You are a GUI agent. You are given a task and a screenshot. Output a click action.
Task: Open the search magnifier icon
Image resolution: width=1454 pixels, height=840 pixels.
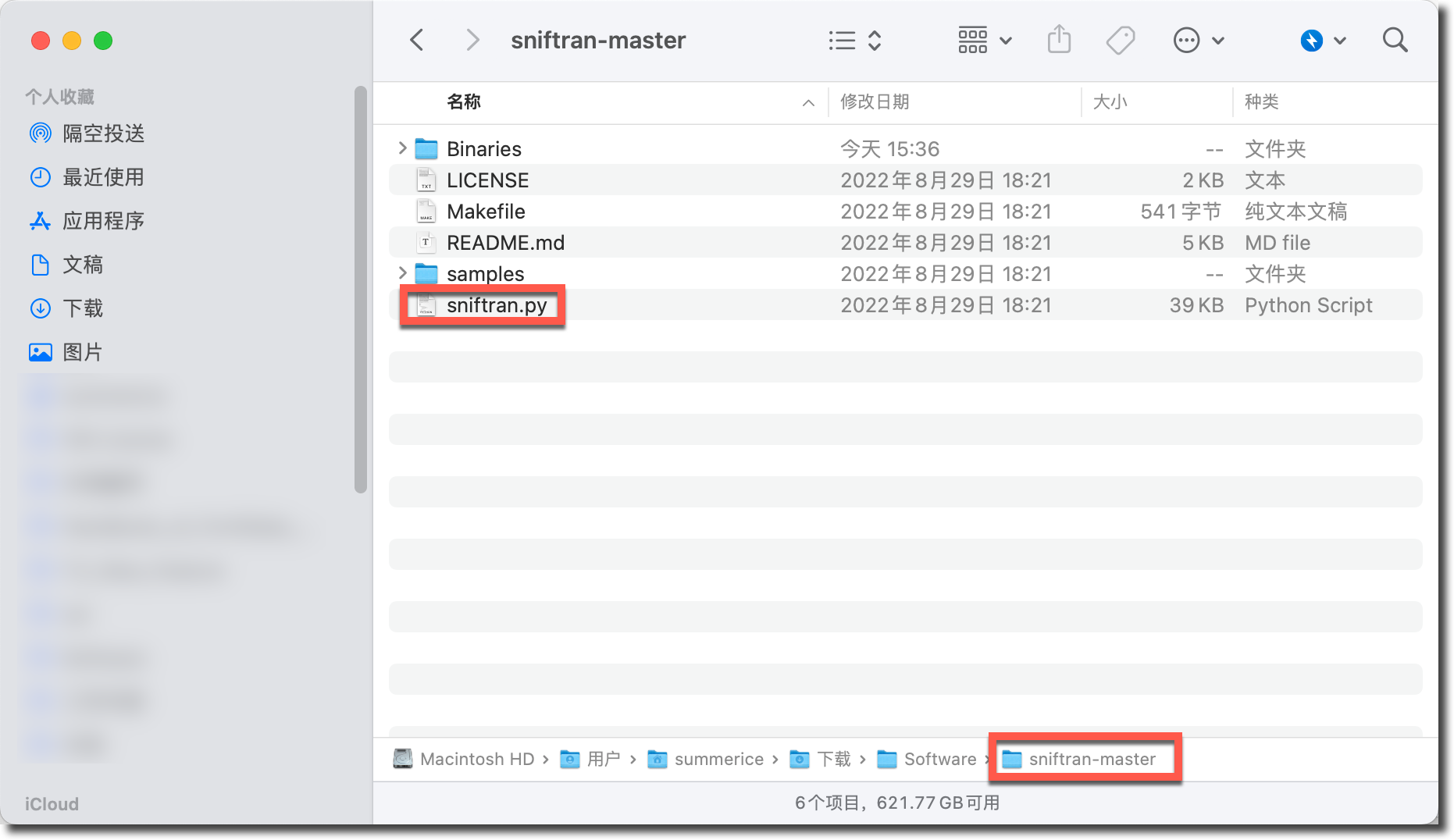pyautogui.click(x=1395, y=40)
